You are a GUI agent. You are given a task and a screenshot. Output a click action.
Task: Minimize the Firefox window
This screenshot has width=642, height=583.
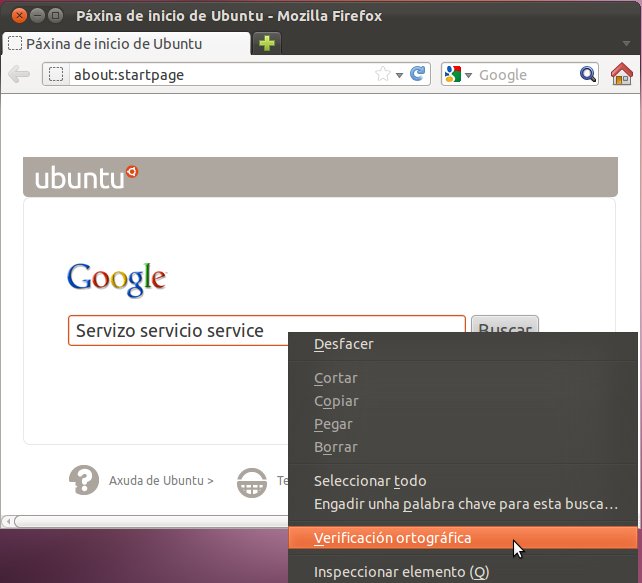pyautogui.click(x=37, y=16)
